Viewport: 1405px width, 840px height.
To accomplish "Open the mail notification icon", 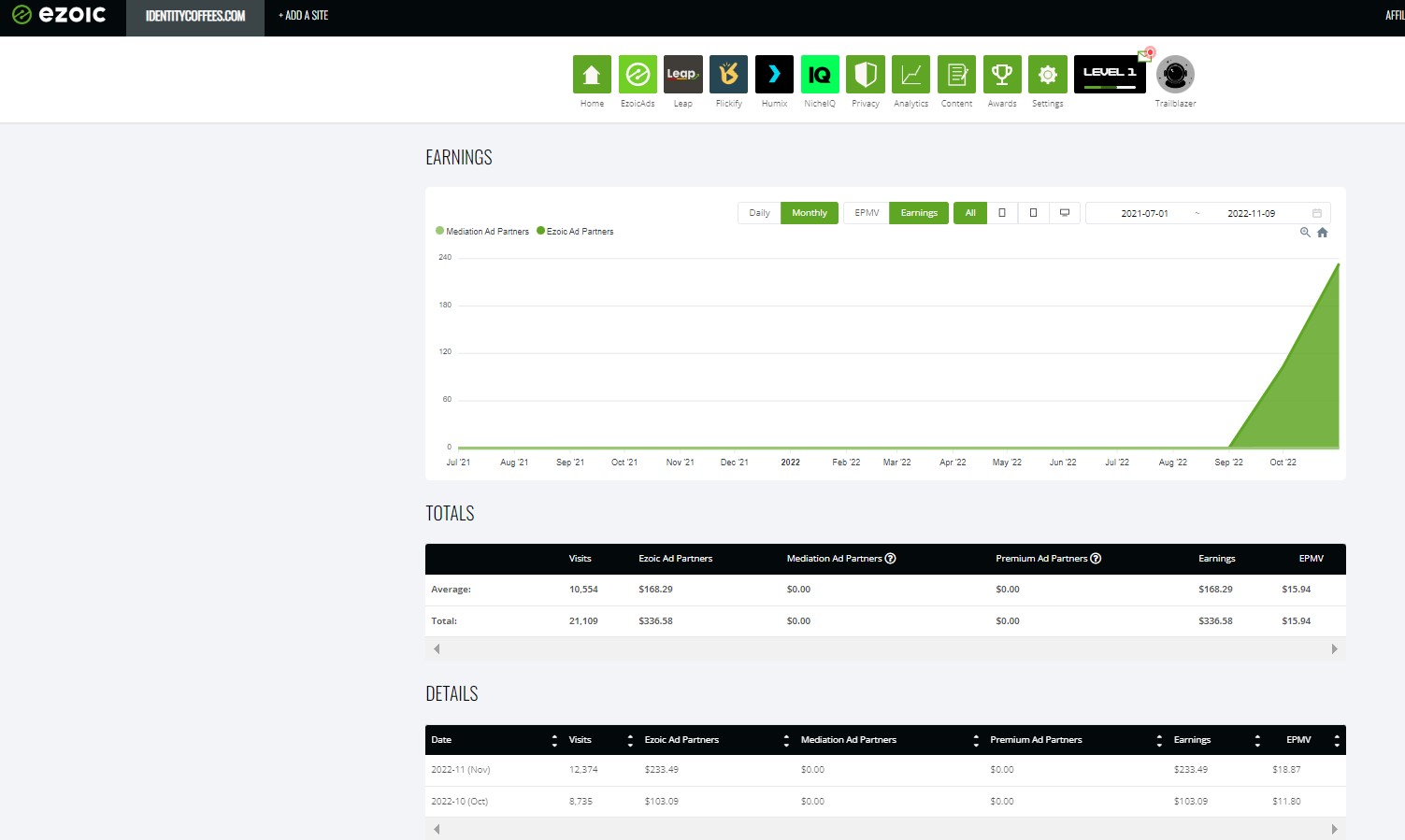I will point(1146,54).
